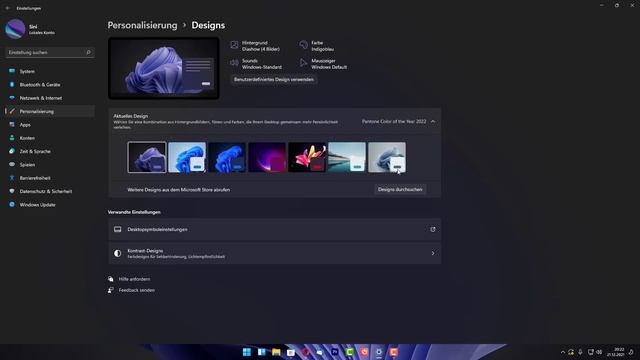Open File Explorer from taskbar

(x=276, y=352)
